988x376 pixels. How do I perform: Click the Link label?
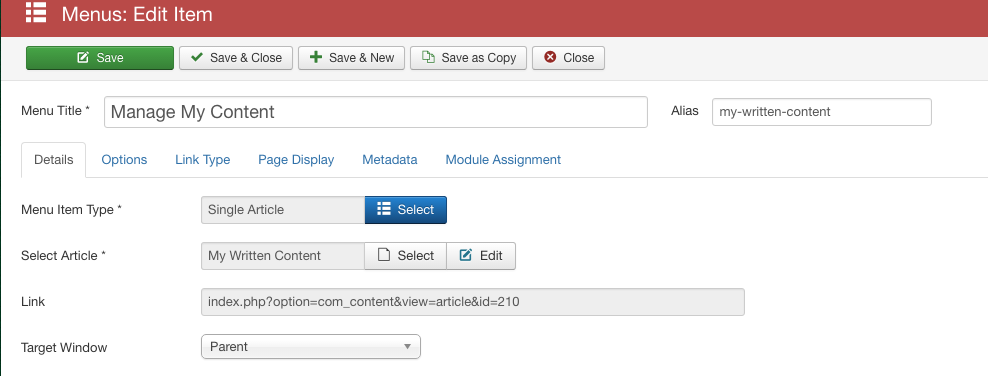(33, 302)
